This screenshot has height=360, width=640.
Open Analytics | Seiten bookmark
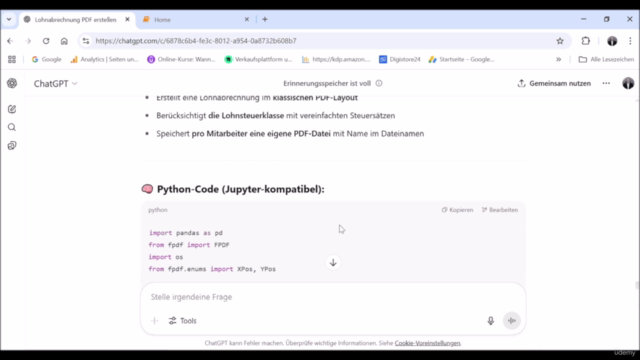tap(104, 59)
